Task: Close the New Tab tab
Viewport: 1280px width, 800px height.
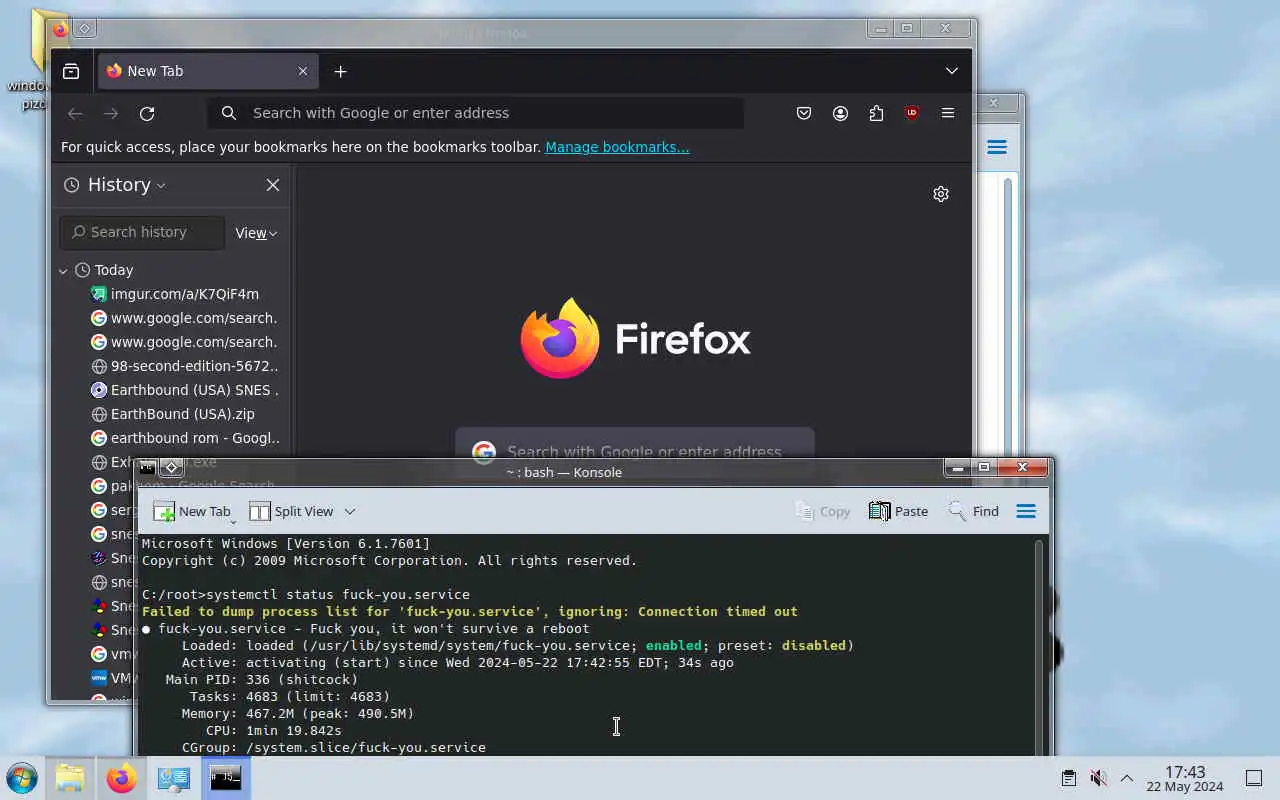Action: (x=303, y=71)
